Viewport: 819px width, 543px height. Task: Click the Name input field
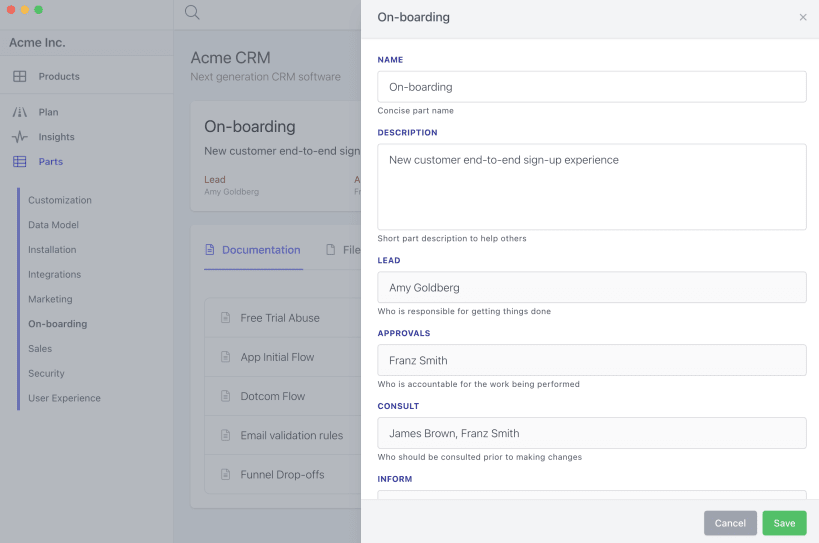coord(592,87)
